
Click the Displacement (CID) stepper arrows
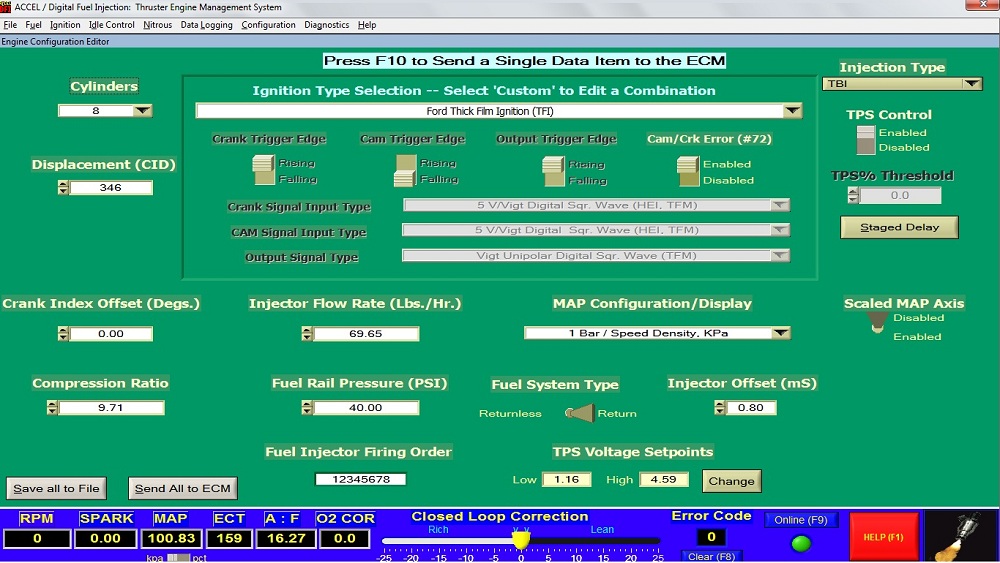click(x=62, y=187)
